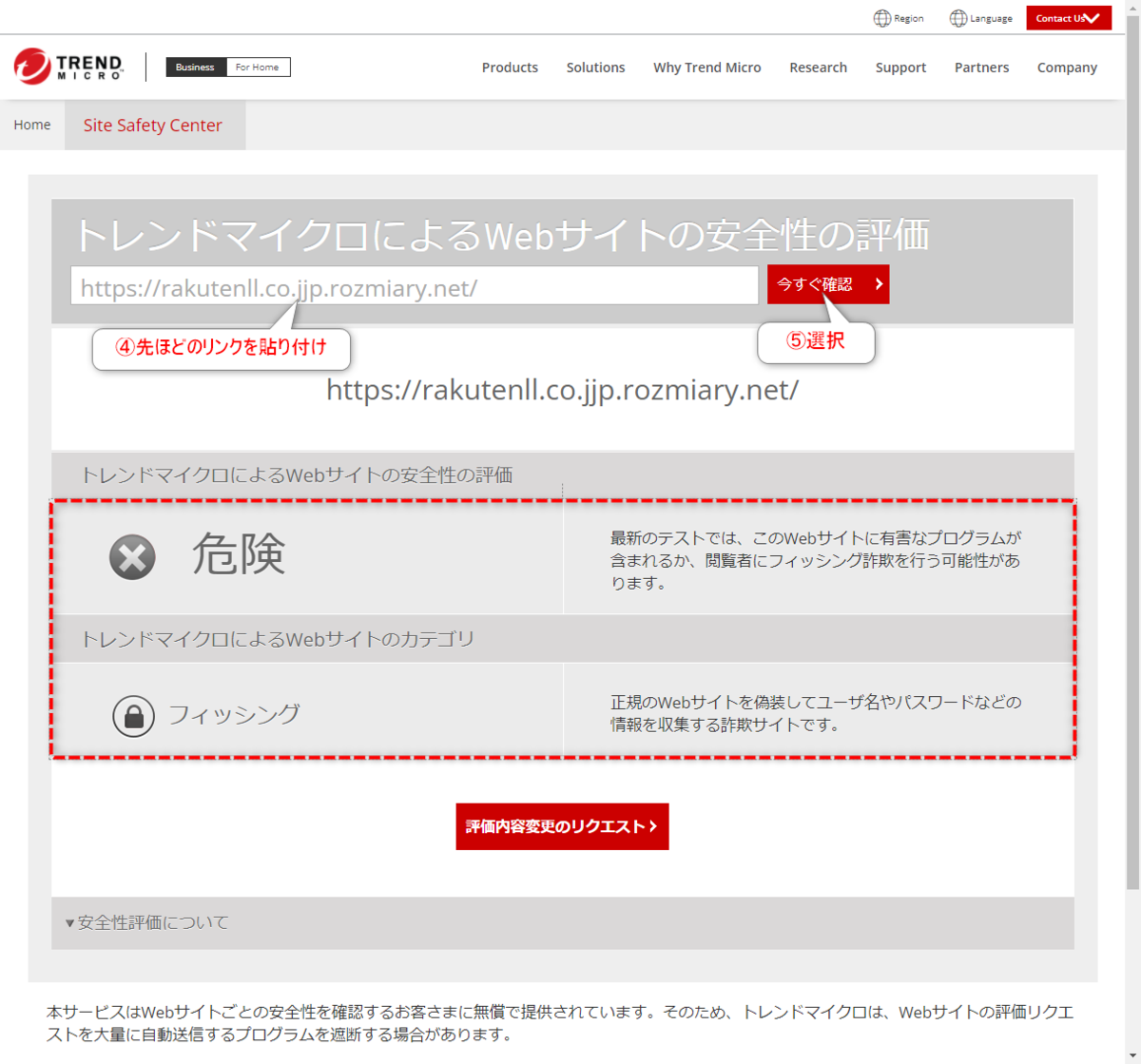Open the Partners menu
This screenshot has height=1064, width=1141.
point(982,68)
